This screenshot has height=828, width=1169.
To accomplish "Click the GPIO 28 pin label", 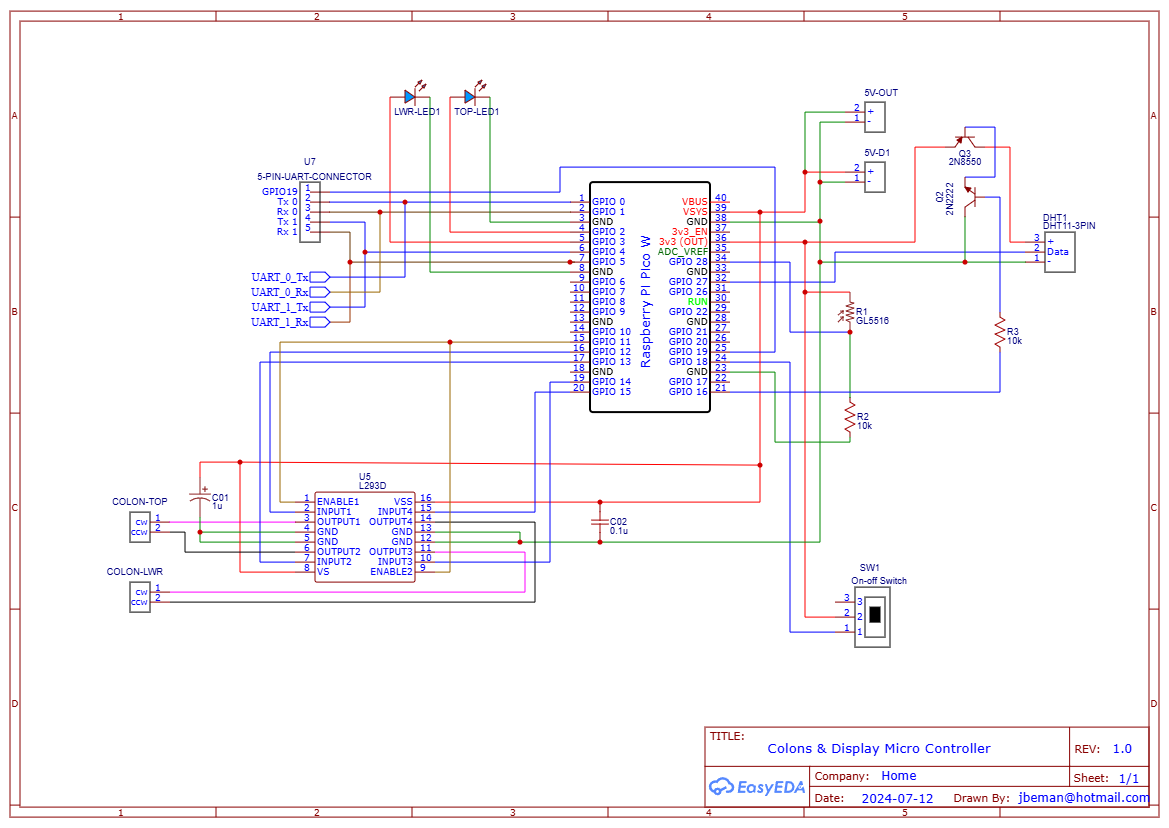I will pos(687,262).
